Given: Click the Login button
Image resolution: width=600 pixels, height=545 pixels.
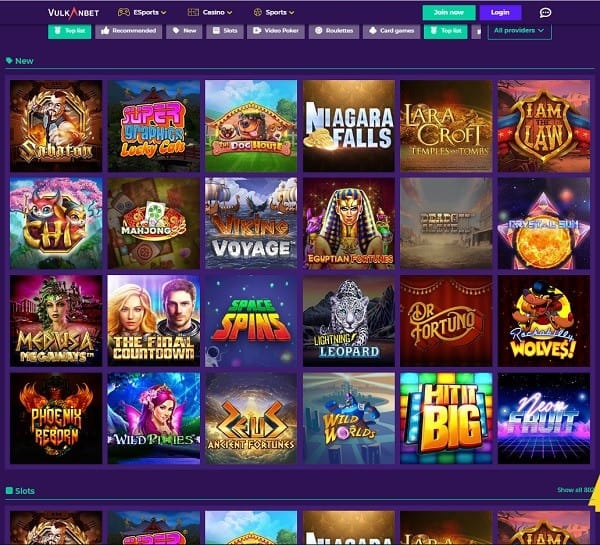Looking at the screenshot, I should [x=500, y=13].
